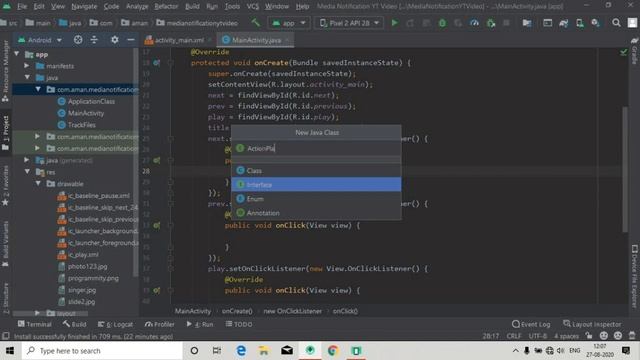Click the UTF-8 encoding indicator
Screen dimensions: 640x360
click(x=538, y=336)
